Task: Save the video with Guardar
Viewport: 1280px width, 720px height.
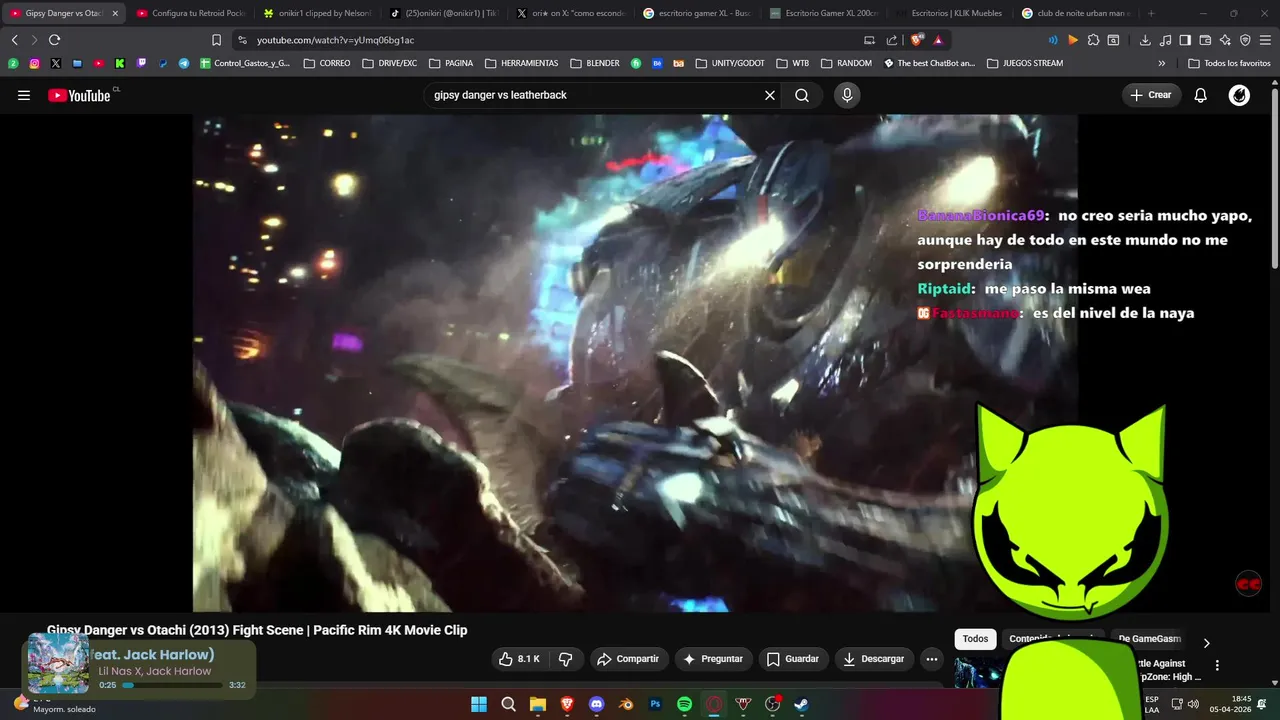Action: click(792, 659)
